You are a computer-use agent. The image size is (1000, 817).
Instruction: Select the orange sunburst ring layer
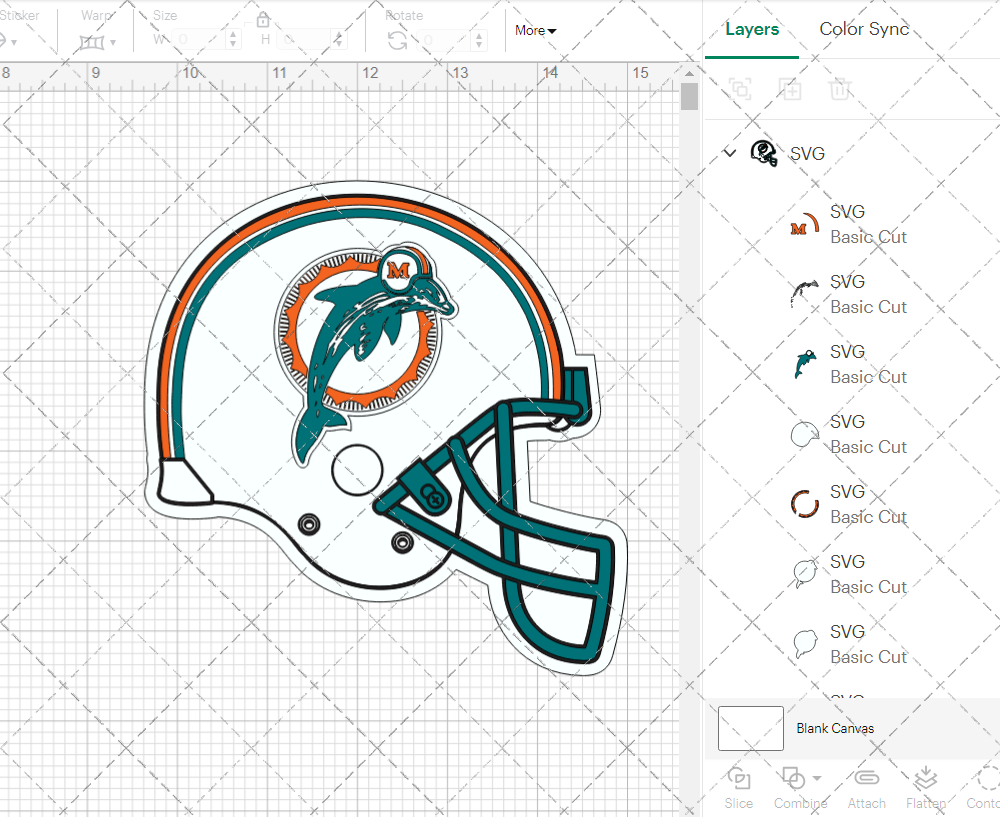pyautogui.click(x=851, y=504)
